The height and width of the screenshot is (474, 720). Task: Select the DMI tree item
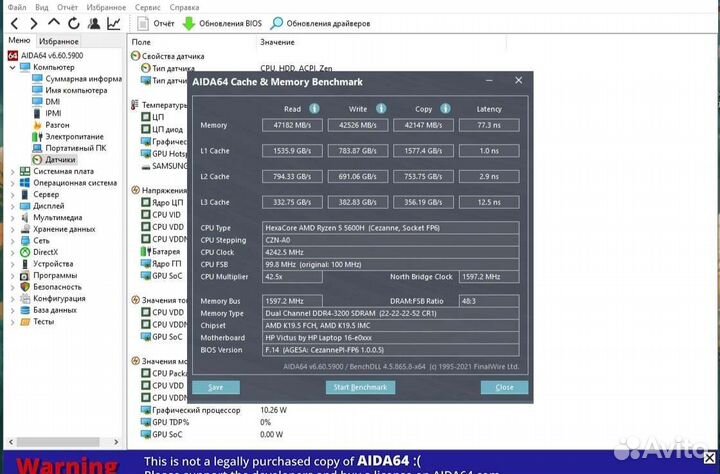pyautogui.click(x=46, y=102)
